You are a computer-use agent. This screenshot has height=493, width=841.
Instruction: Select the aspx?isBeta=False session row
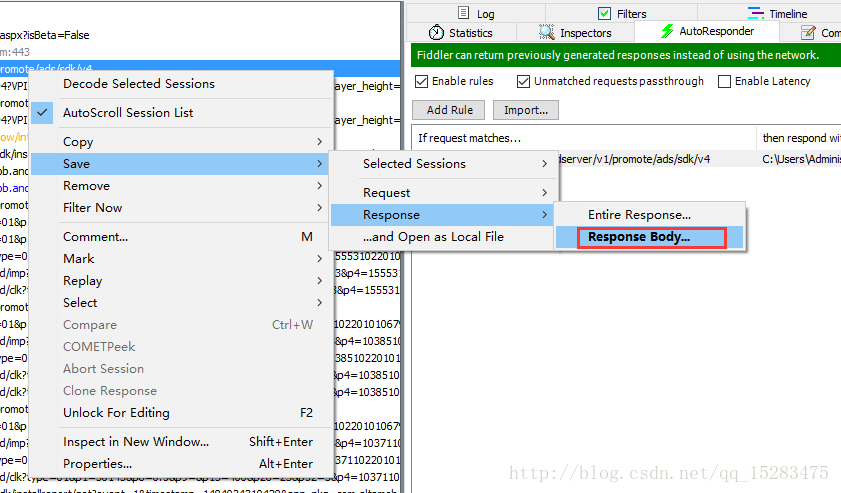coord(200,35)
